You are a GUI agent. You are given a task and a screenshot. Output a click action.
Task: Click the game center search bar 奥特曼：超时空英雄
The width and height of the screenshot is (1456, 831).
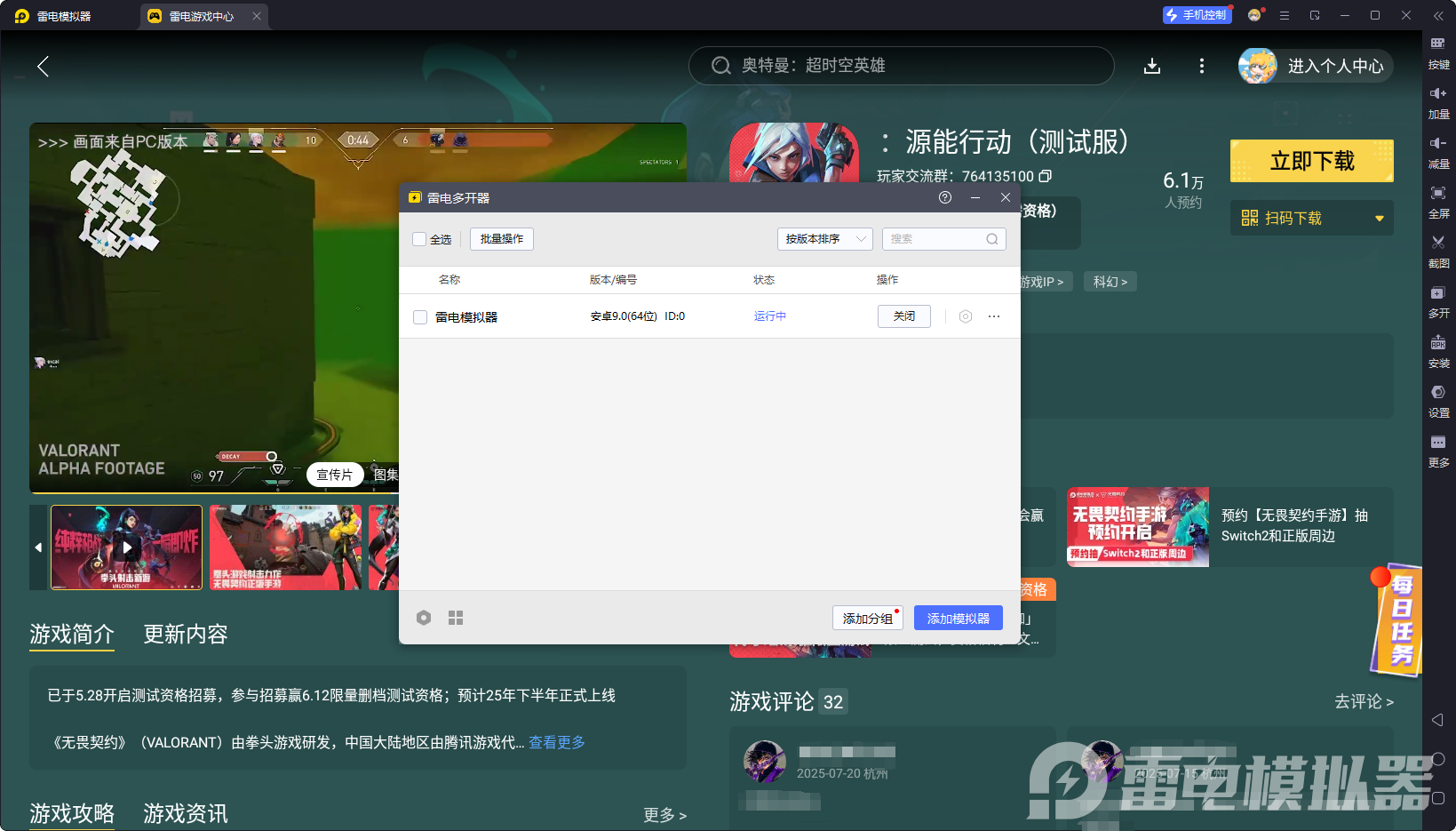(x=901, y=66)
